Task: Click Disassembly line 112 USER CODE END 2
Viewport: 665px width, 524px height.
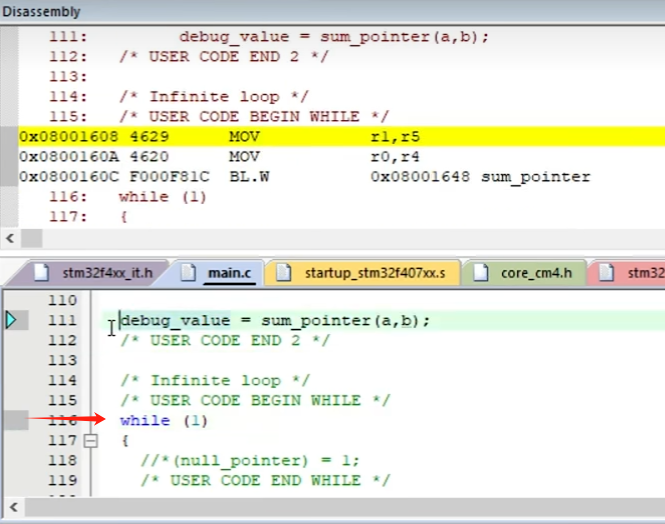Action: pyautogui.click(x=224, y=57)
